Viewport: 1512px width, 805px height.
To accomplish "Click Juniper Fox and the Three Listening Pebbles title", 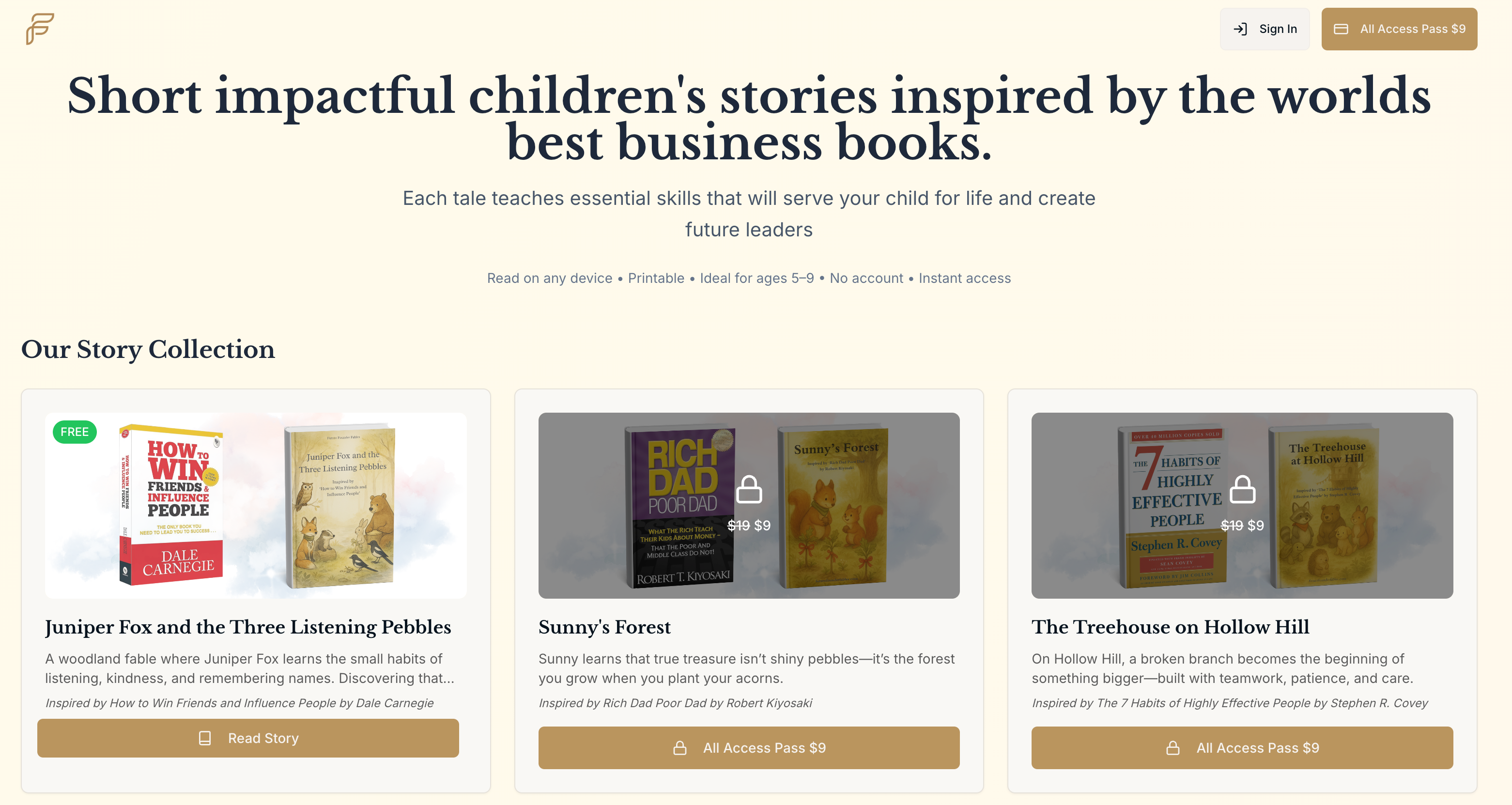I will point(247,627).
